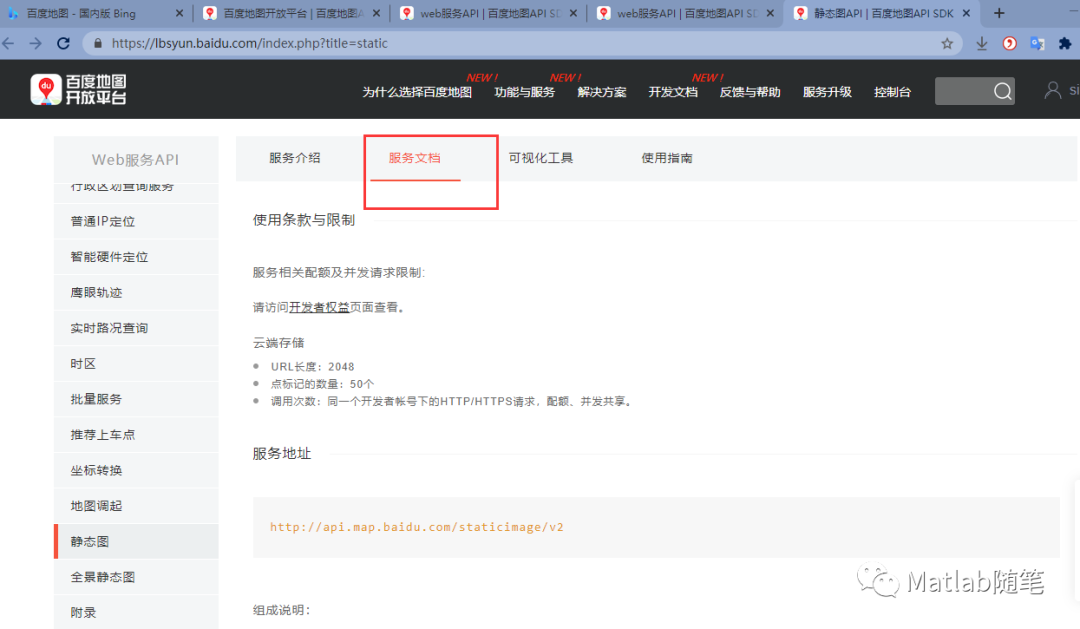1080x629 pixels.
Task: Bookmark page with star icon
Action: tap(947, 43)
